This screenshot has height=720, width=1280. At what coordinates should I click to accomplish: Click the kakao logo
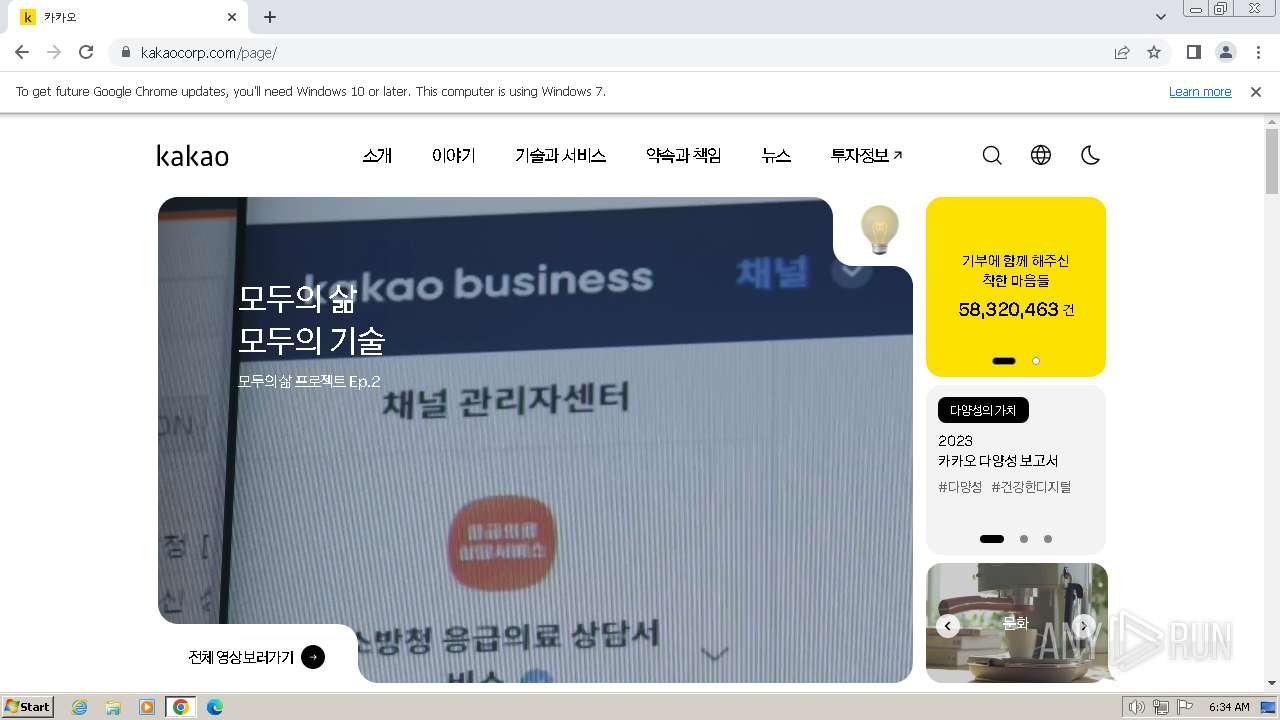pyautogui.click(x=192, y=155)
